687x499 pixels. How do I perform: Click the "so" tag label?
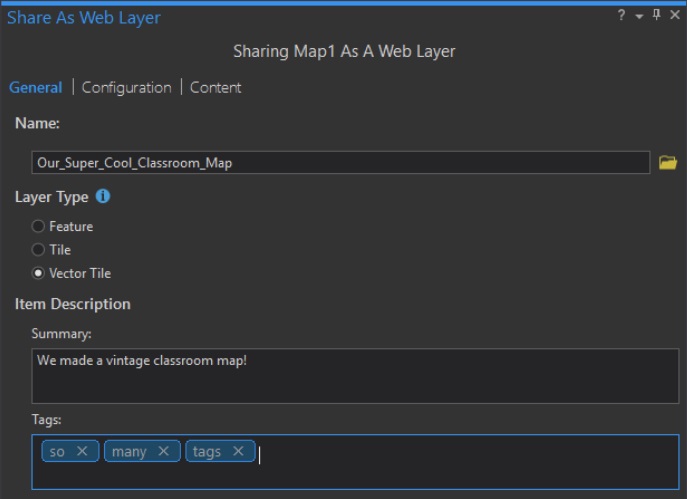tap(57, 452)
